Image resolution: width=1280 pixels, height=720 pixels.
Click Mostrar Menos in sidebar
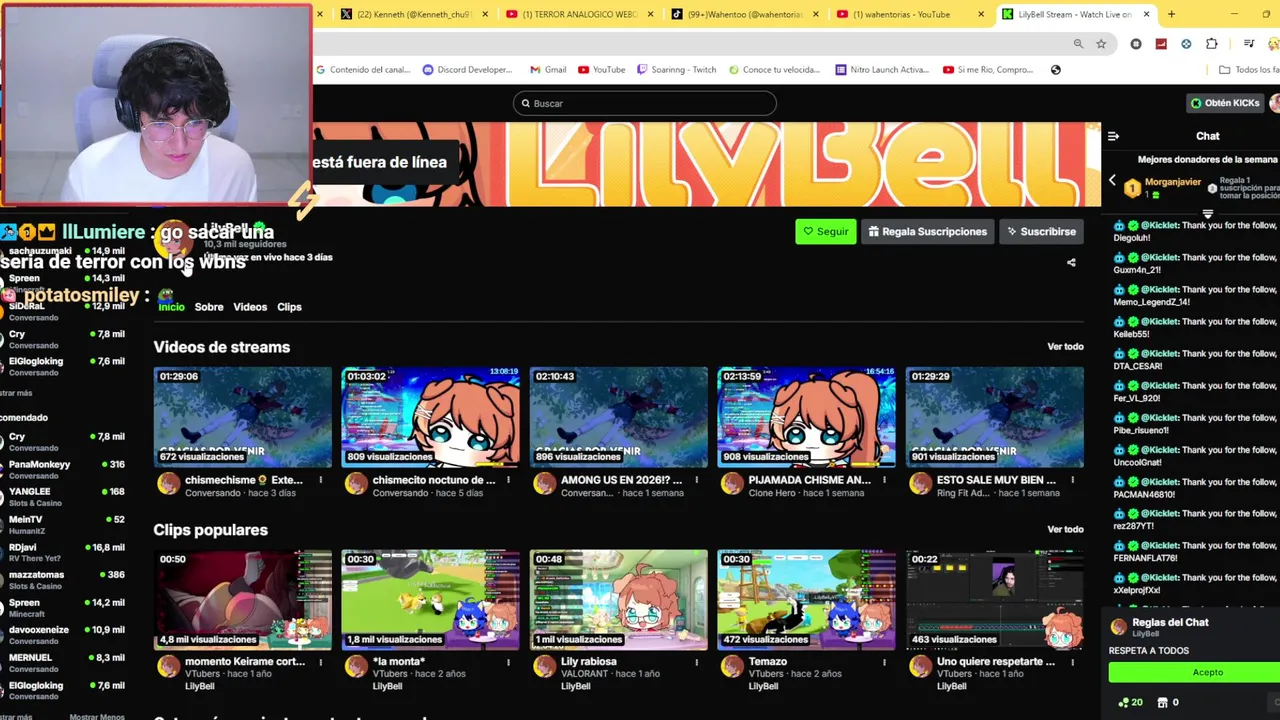coord(97,716)
